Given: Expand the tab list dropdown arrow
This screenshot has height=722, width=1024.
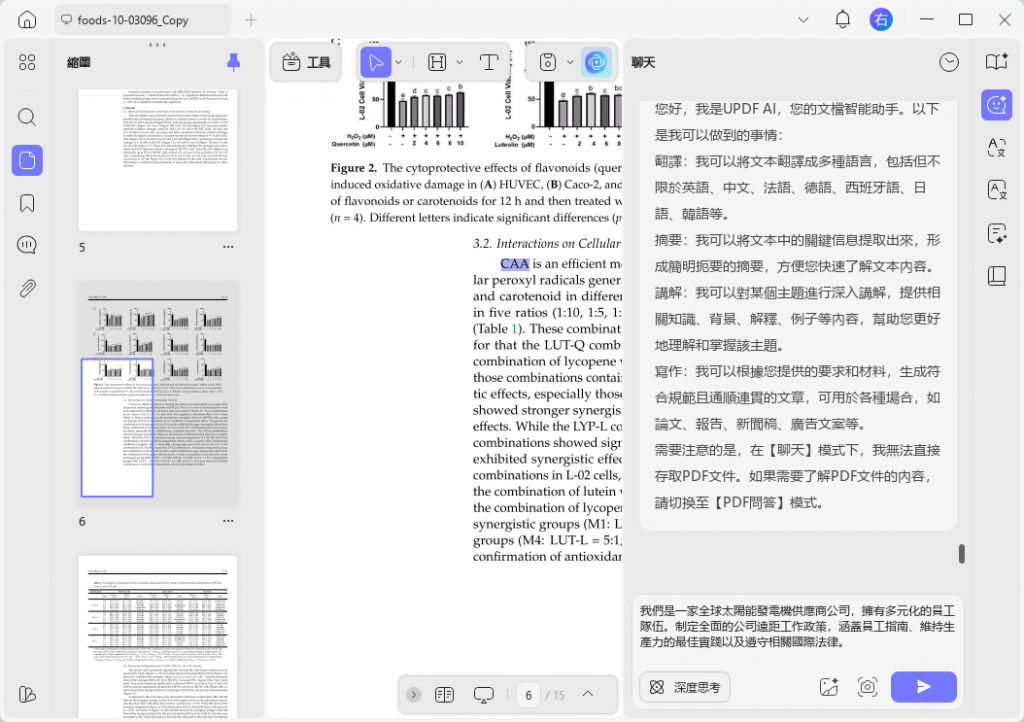Looking at the screenshot, I should point(803,20).
